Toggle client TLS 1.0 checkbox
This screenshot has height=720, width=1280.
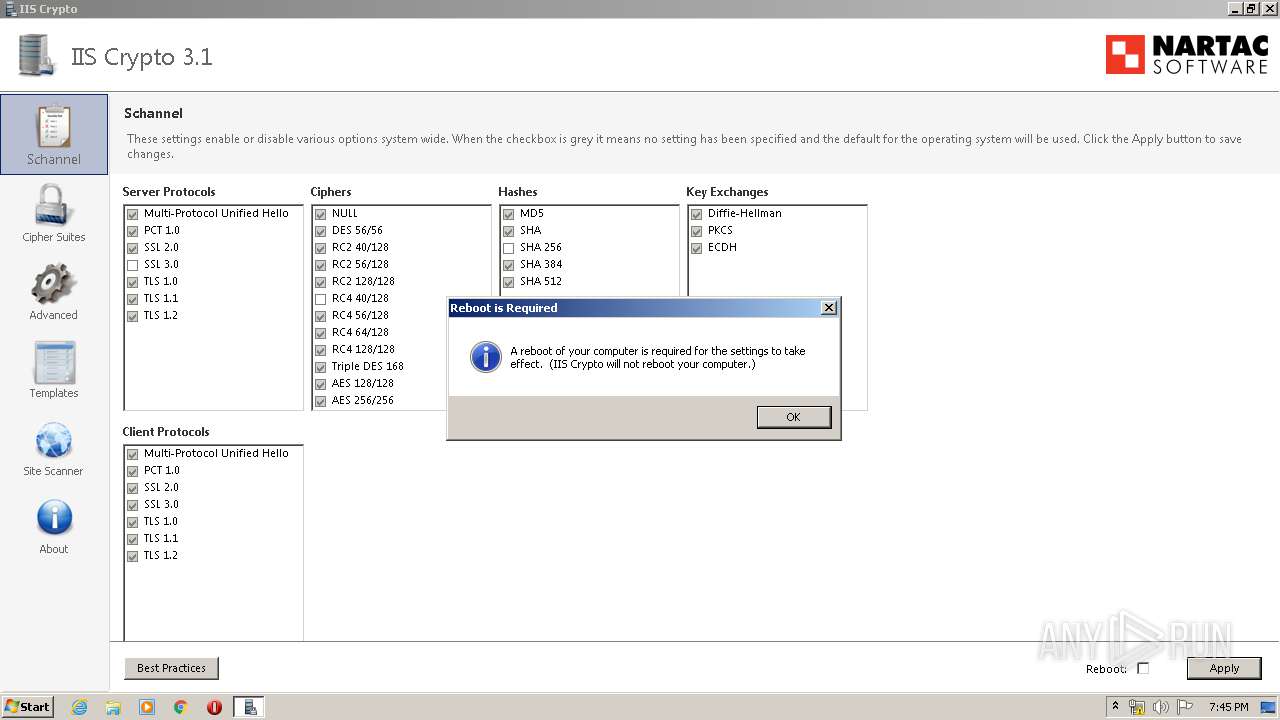click(132, 522)
